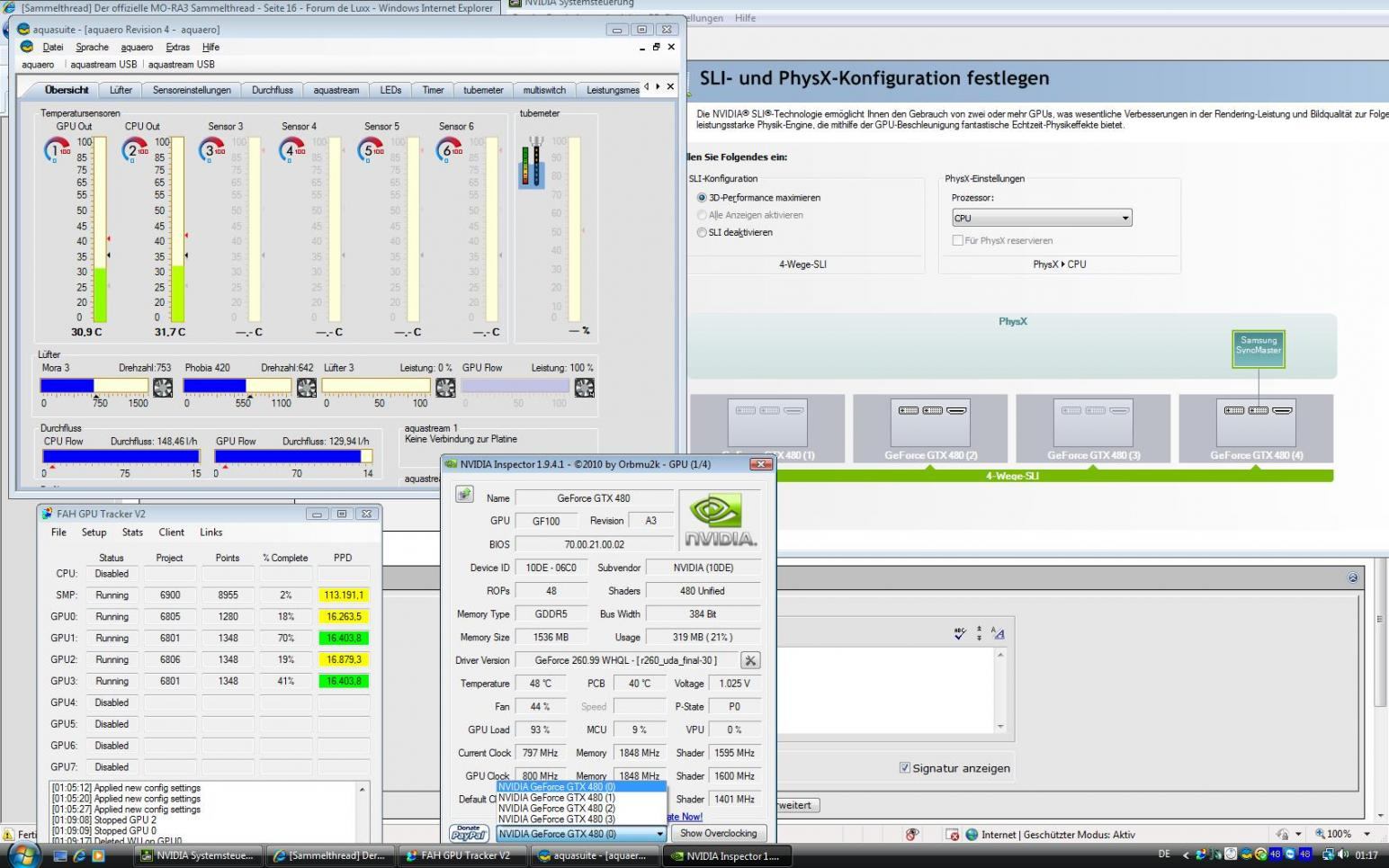Screen dimensions: 1389x868
Task: Click Sensor 4 gauge icon
Action: tap(293, 150)
